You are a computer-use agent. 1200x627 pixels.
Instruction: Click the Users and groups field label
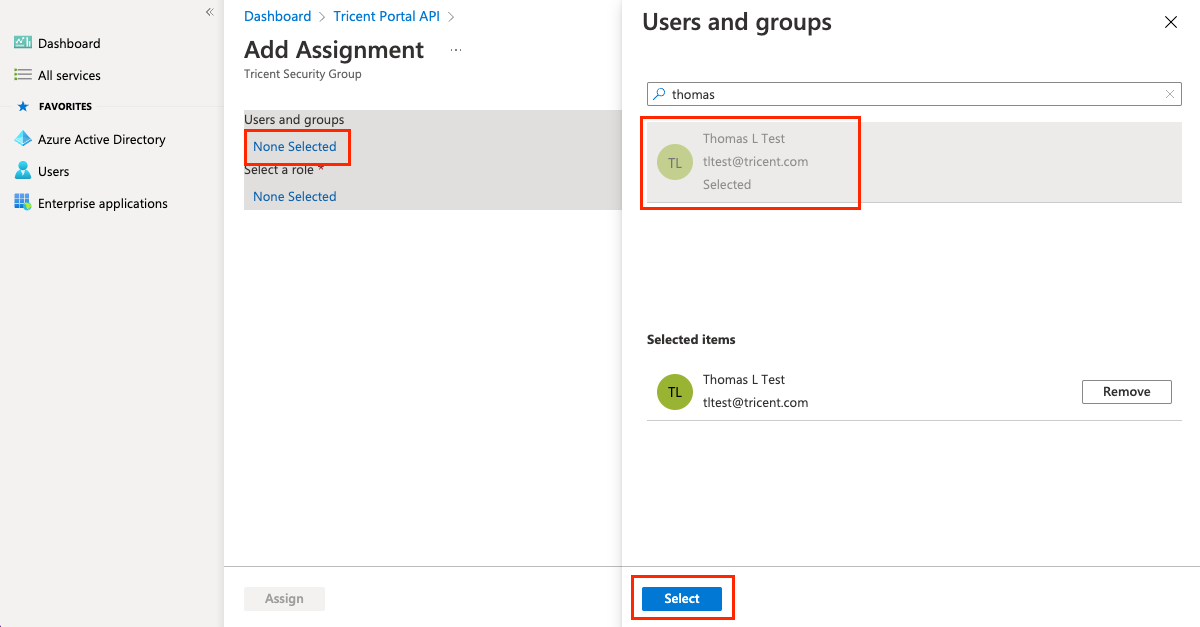tap(294, 120)
